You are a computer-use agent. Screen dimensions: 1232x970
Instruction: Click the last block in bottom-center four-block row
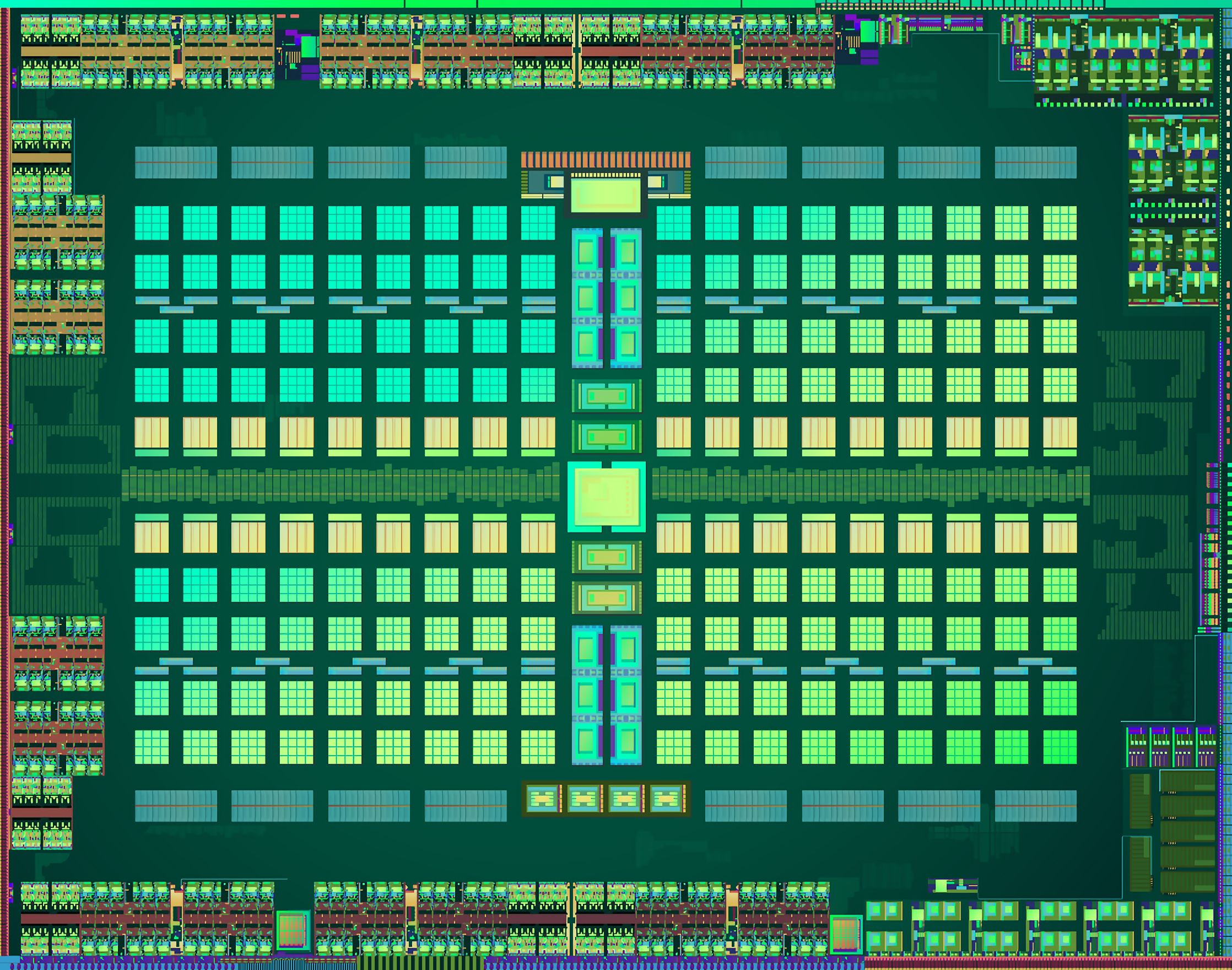[666, 799]
